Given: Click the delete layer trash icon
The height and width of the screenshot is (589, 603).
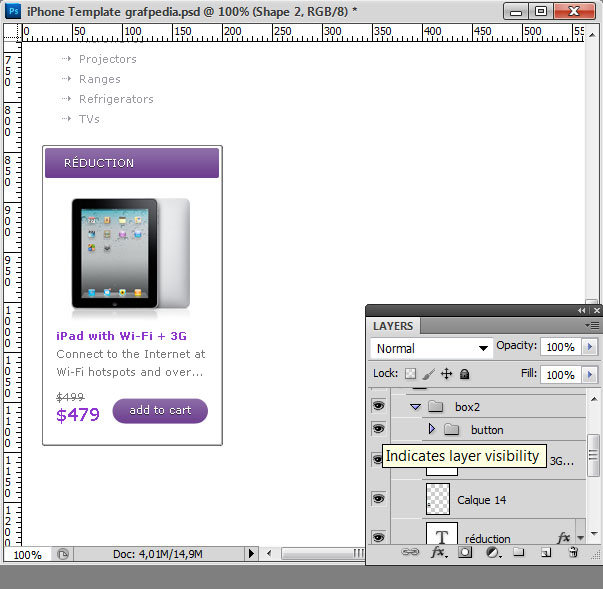Looking at the screenshot, I should coord(573,552).
